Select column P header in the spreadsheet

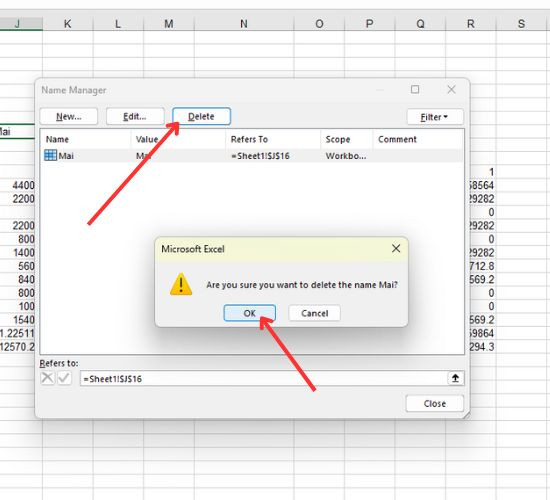point(369,24)
